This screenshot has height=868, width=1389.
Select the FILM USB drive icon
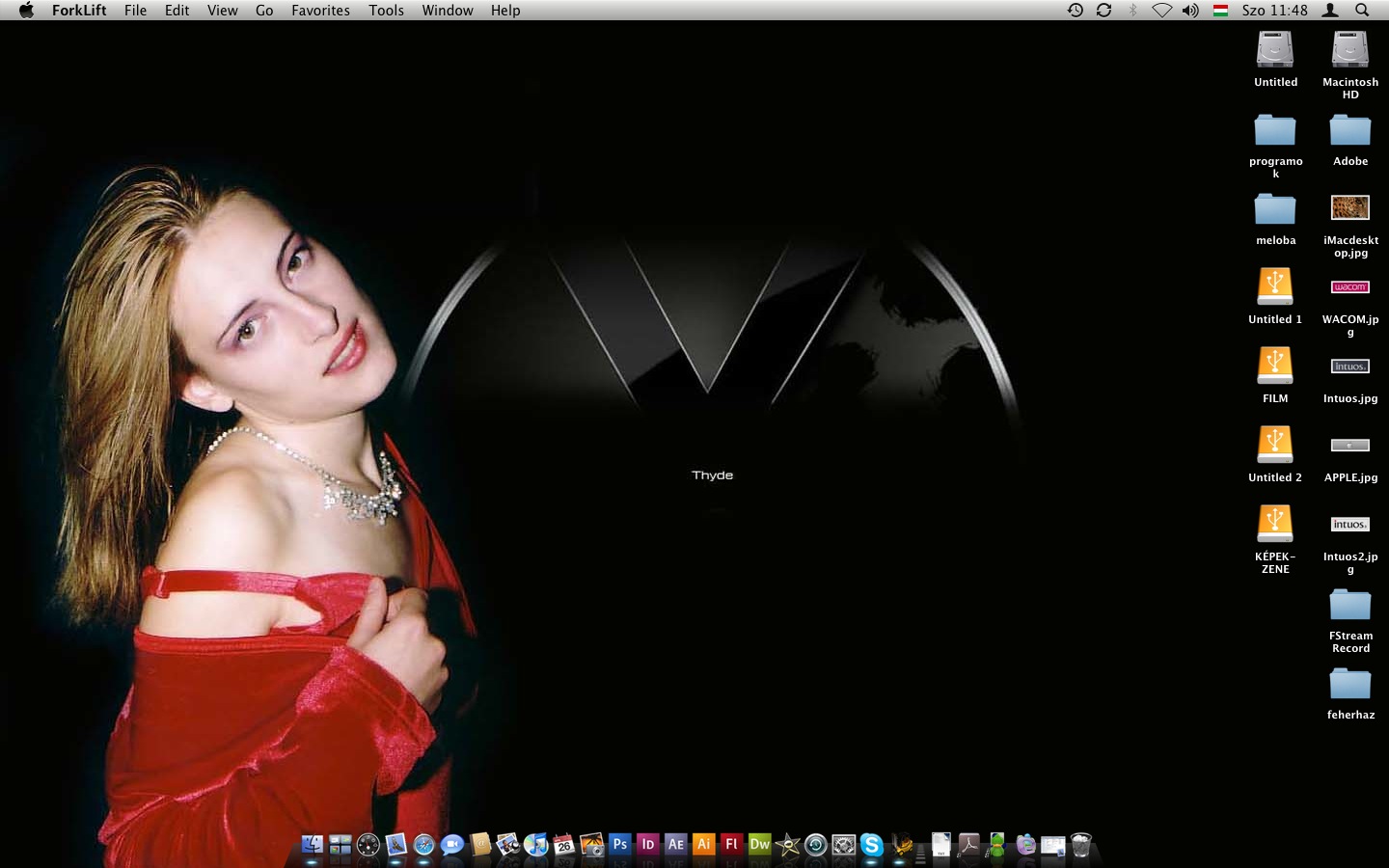click(1275, 366)
